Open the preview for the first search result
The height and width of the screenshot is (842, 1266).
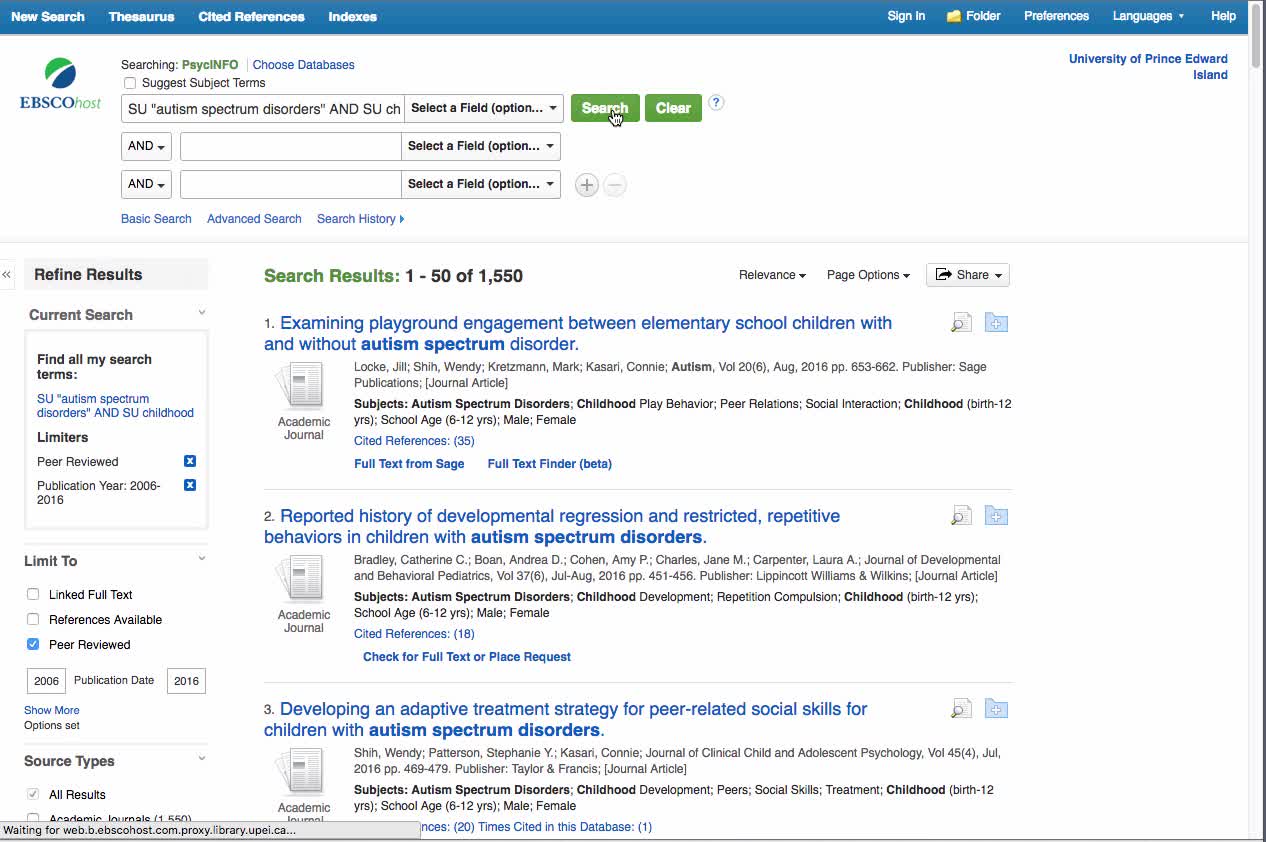pyautogui.click(x=960, y=322)
